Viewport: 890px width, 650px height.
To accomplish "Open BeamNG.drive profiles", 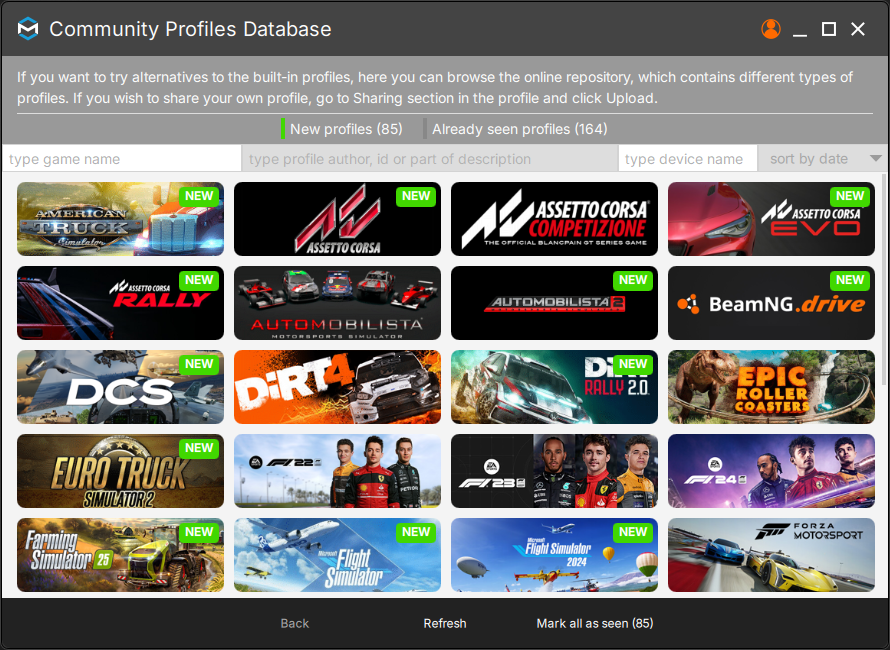I will click(x=771, y=303).
